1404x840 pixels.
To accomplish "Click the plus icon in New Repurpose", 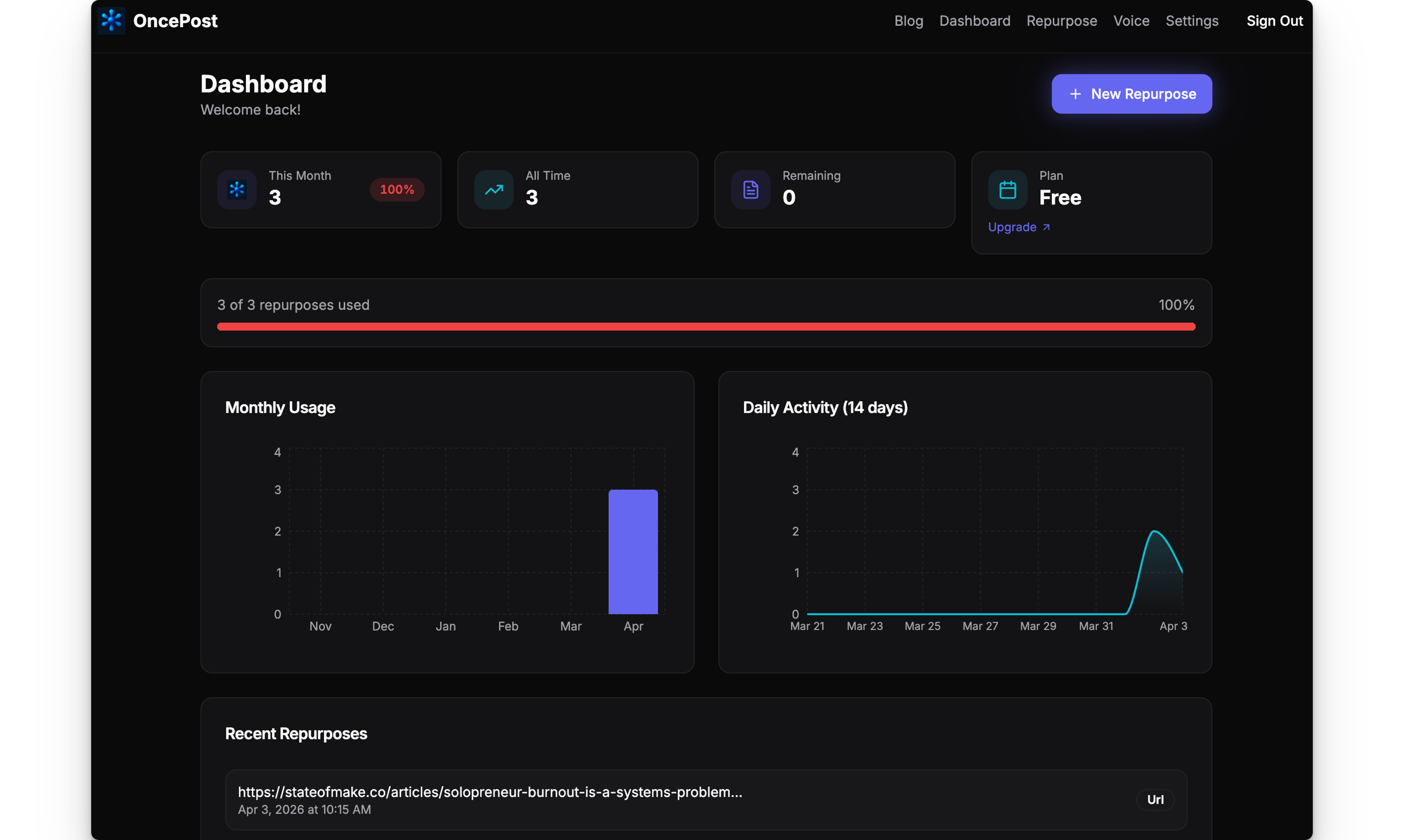I will (x=1075, y=94).
